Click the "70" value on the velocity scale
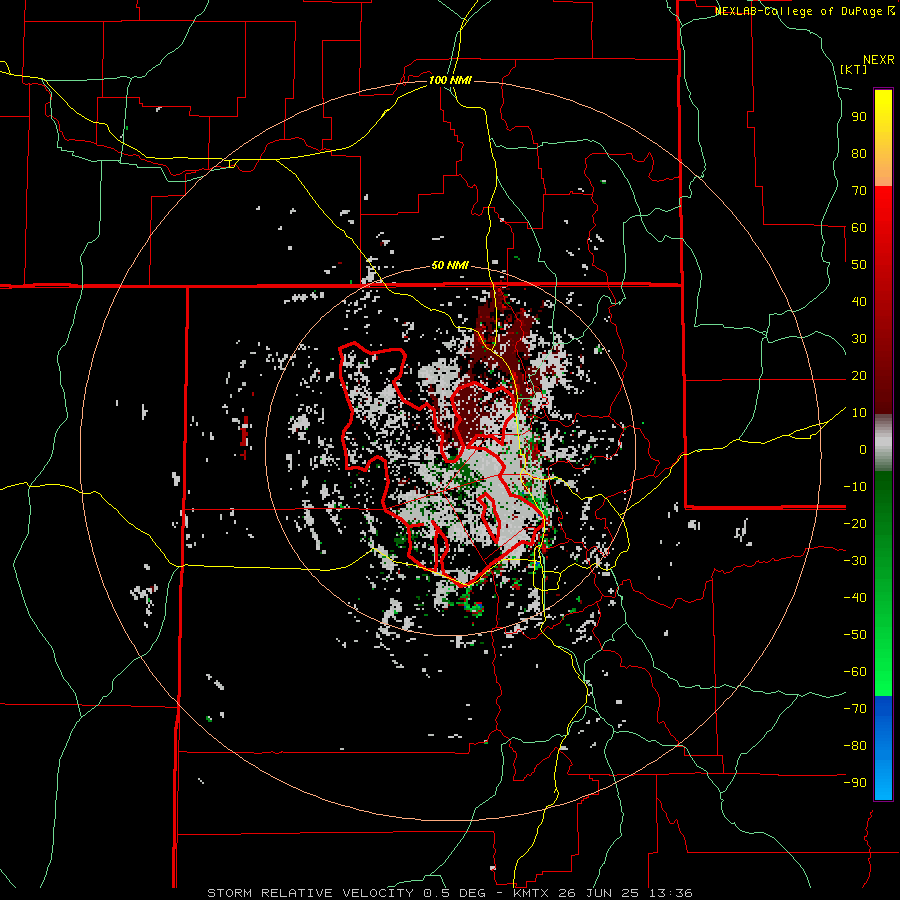Viewport: 900px width, 900px height. point(859,191)
